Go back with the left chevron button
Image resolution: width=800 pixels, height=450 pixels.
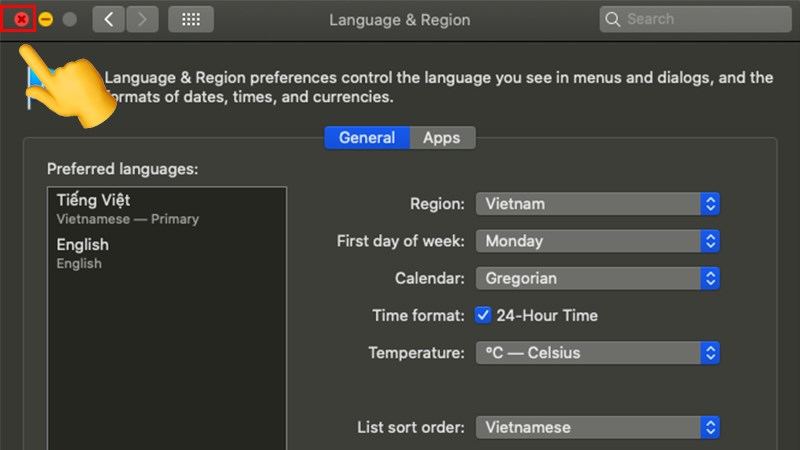point(108,19)
